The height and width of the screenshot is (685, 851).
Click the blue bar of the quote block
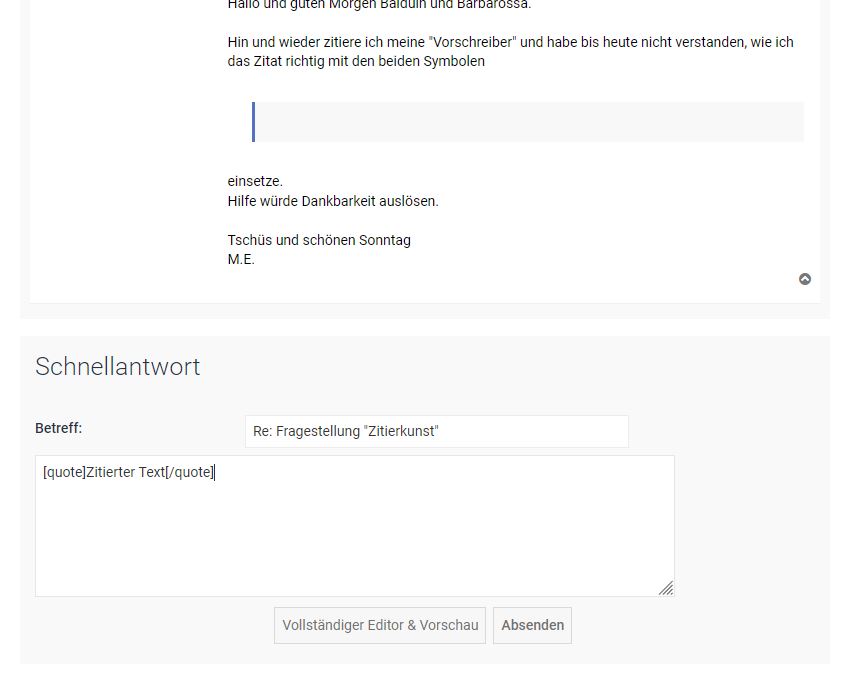pyautogui.click(x=253, y=122)
